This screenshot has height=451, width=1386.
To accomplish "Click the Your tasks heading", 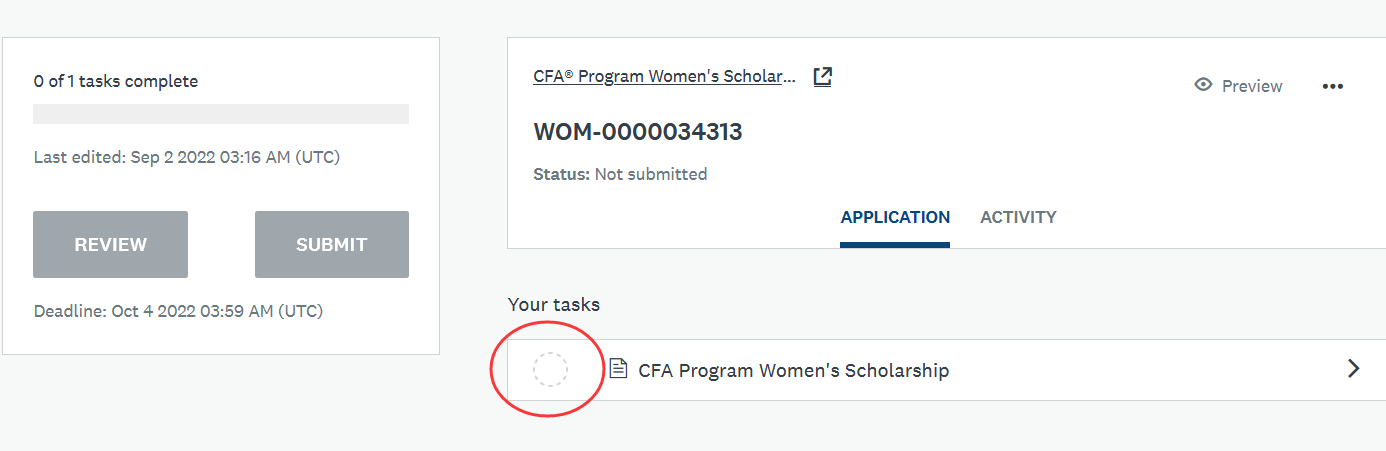I will (554, 304).
